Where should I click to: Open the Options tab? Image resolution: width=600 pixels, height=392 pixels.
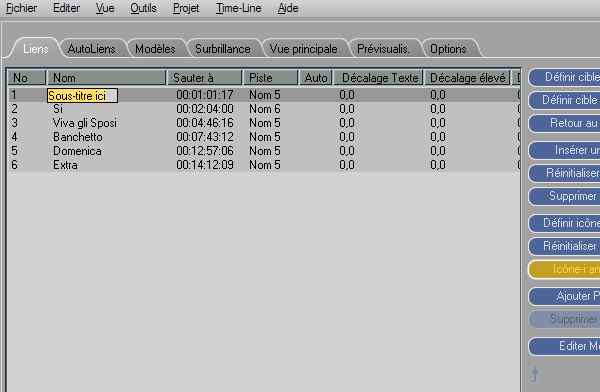[x=448, y=49]
